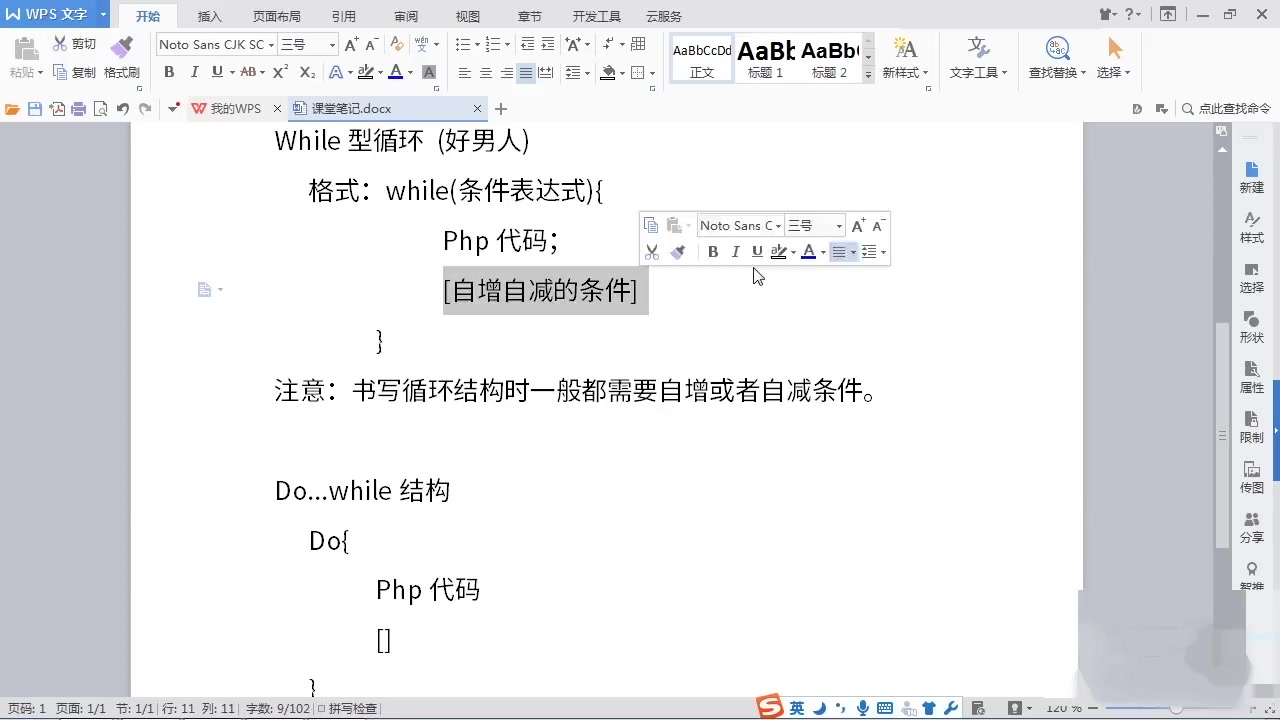This screenshot has width=1280, height=720.
Task: Apply bulleted list
Action: 462,44
